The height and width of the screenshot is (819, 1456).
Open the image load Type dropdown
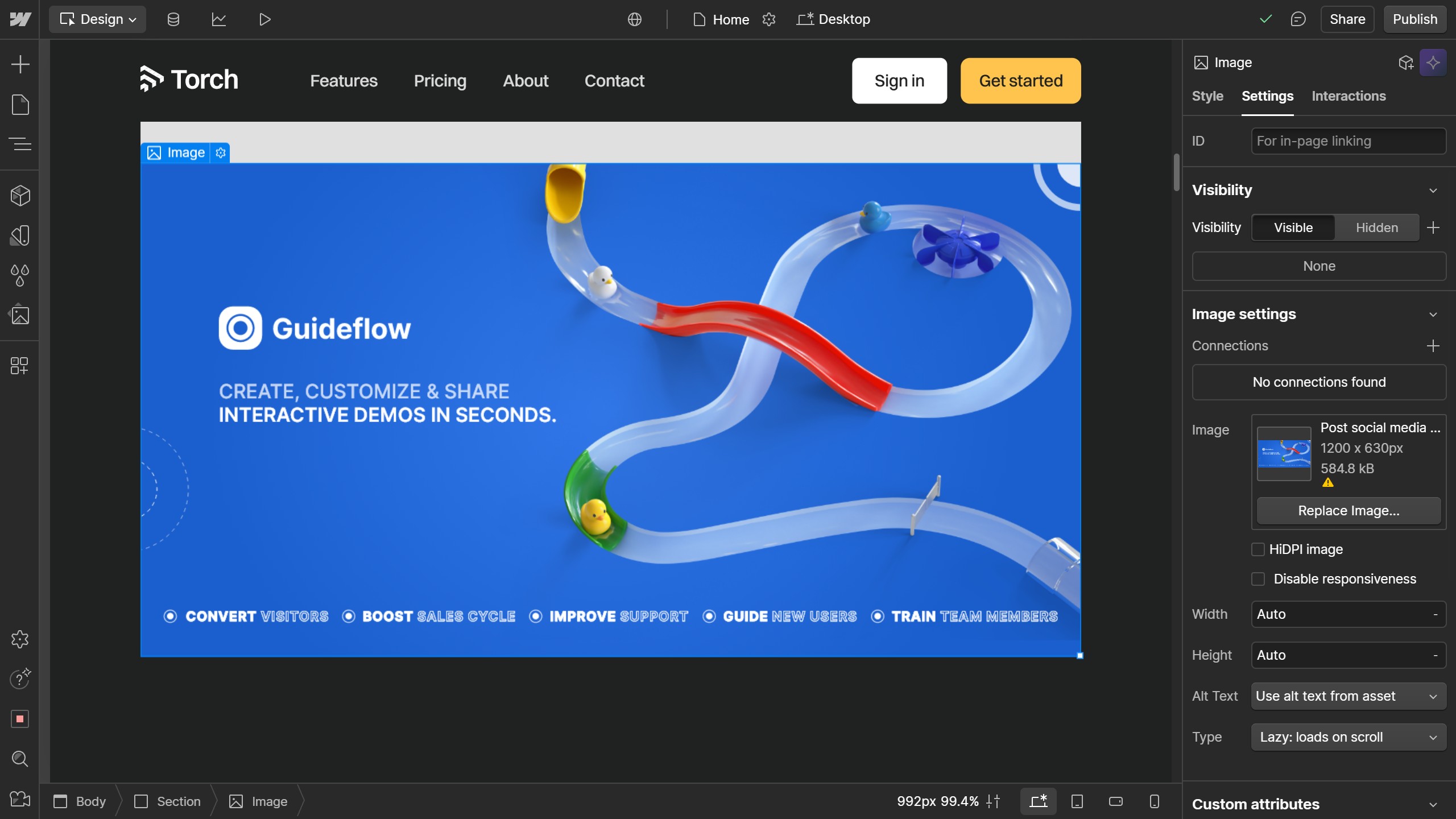click(1348, 737)
